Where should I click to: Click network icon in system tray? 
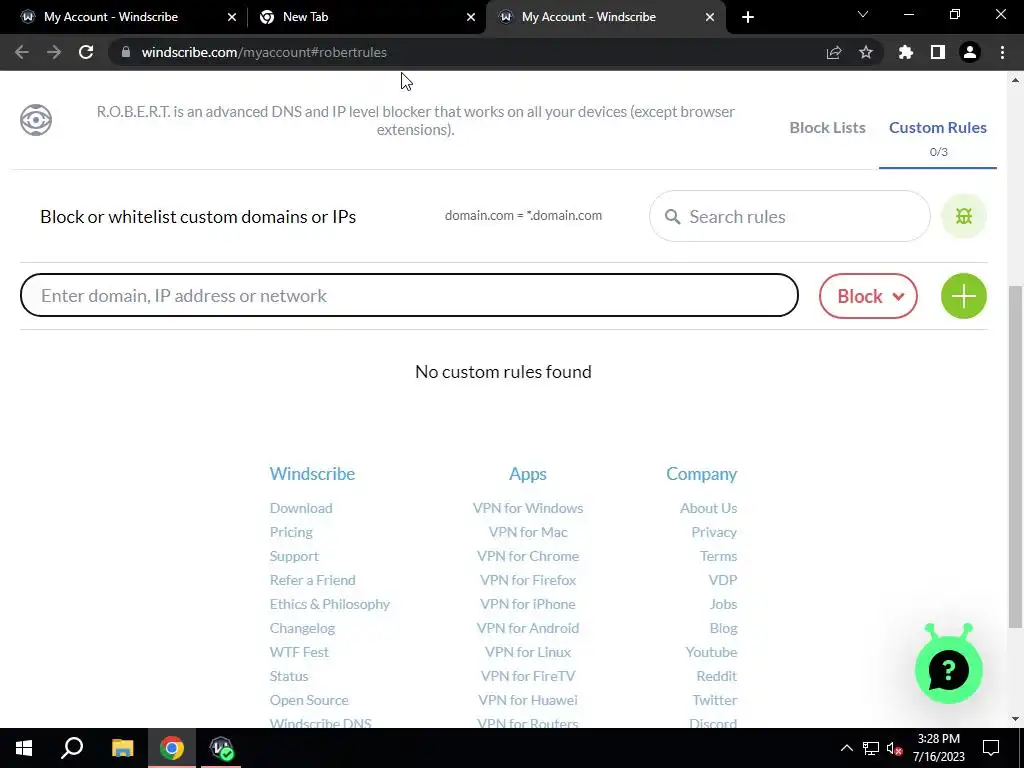pyautogui.click(x=871, y=748)
